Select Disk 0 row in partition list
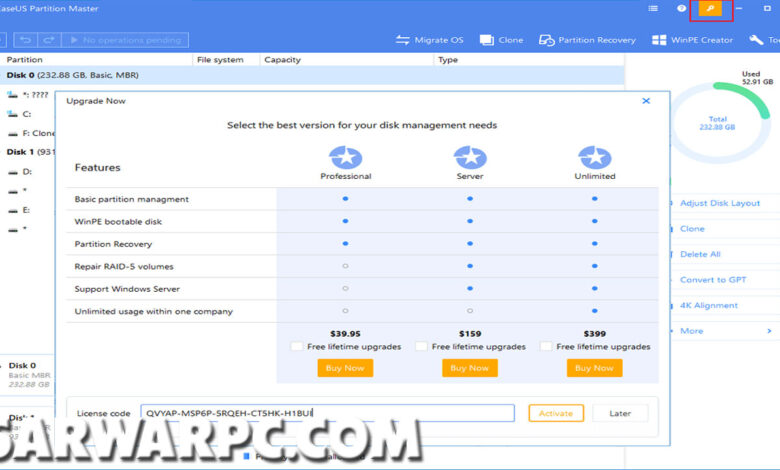The height and width of the screenshot is (470, 780). tap(312, 75)
